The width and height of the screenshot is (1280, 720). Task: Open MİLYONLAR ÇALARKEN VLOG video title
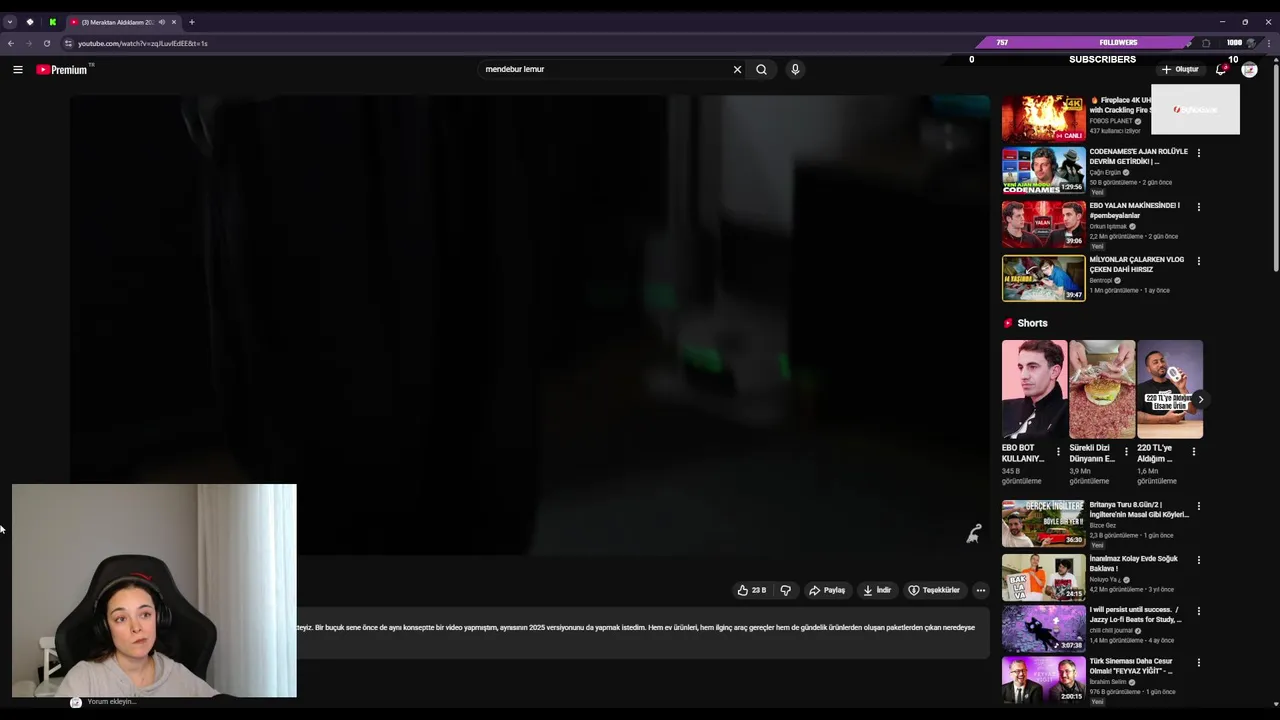1137,264
